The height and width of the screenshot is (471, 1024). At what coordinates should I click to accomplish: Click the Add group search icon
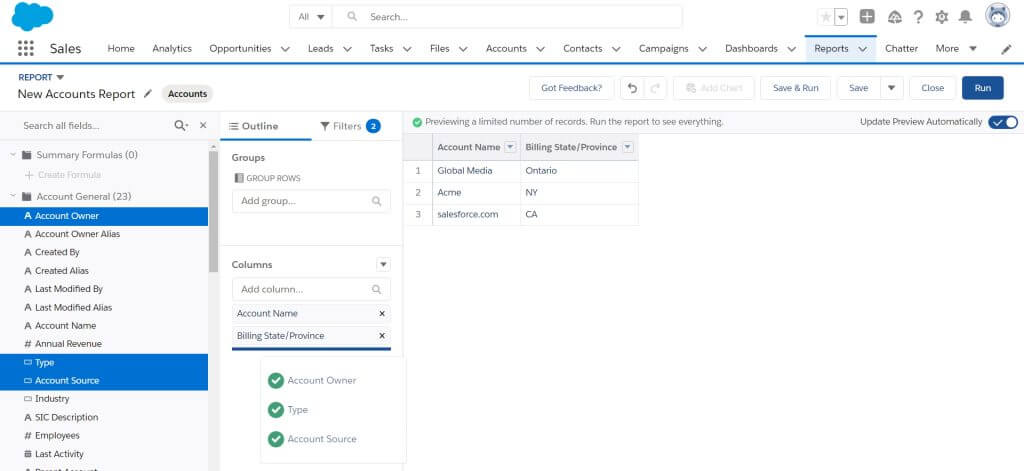377,201
